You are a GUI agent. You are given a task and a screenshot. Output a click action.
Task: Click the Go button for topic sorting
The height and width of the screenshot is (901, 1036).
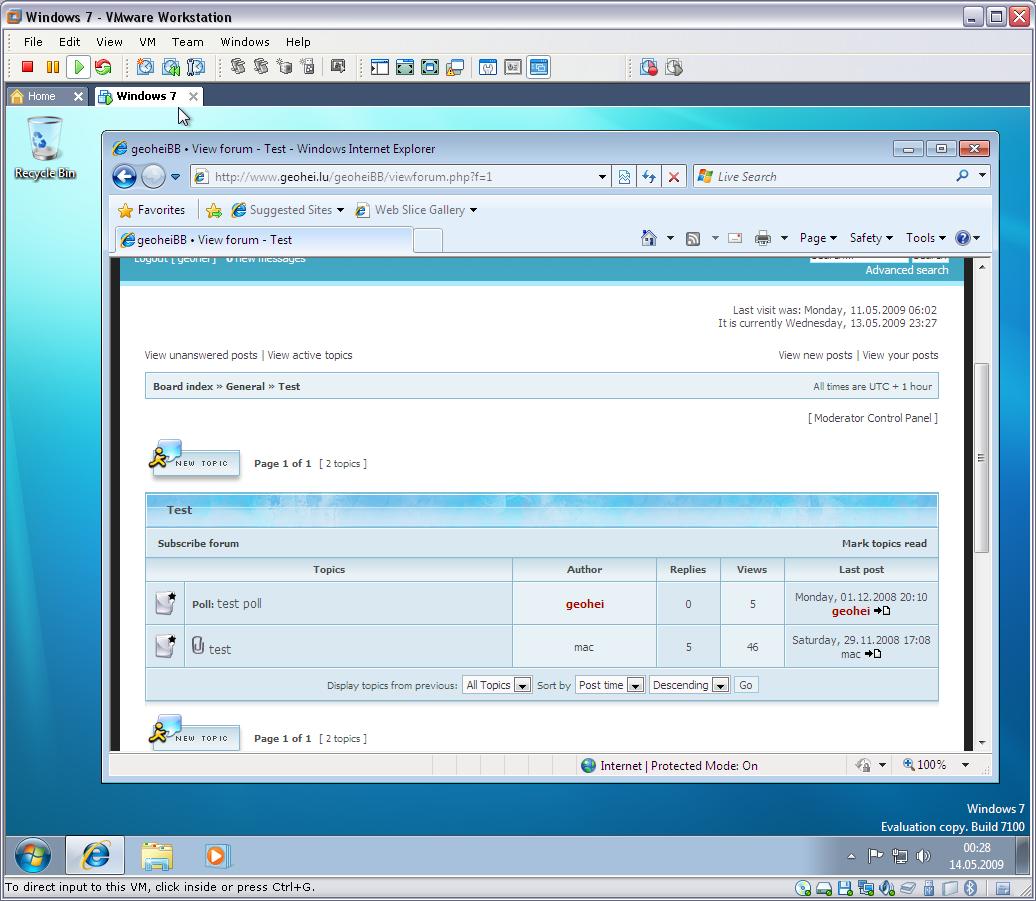pyautogui.click(x=746, y=685)
